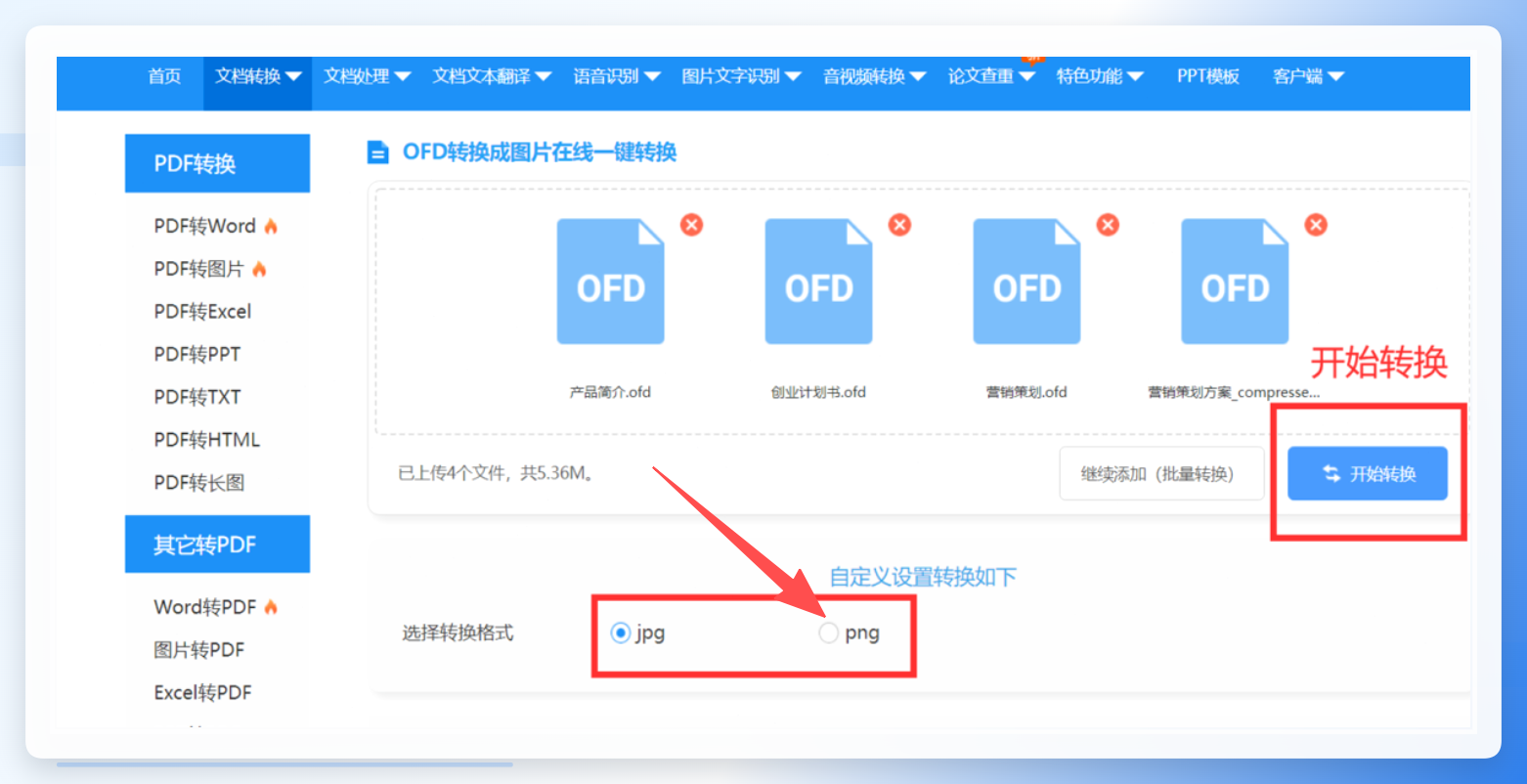The image size is (1527, 784).
Task: Click the 已上传4个文件，共5.36M status text
Action: (x=496, y=474)
